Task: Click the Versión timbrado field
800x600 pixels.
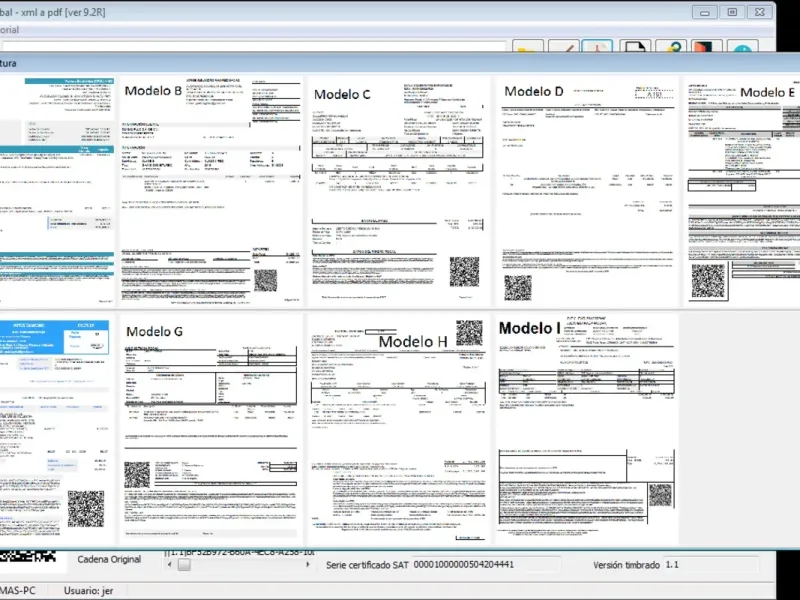Action: coord(711,565)
